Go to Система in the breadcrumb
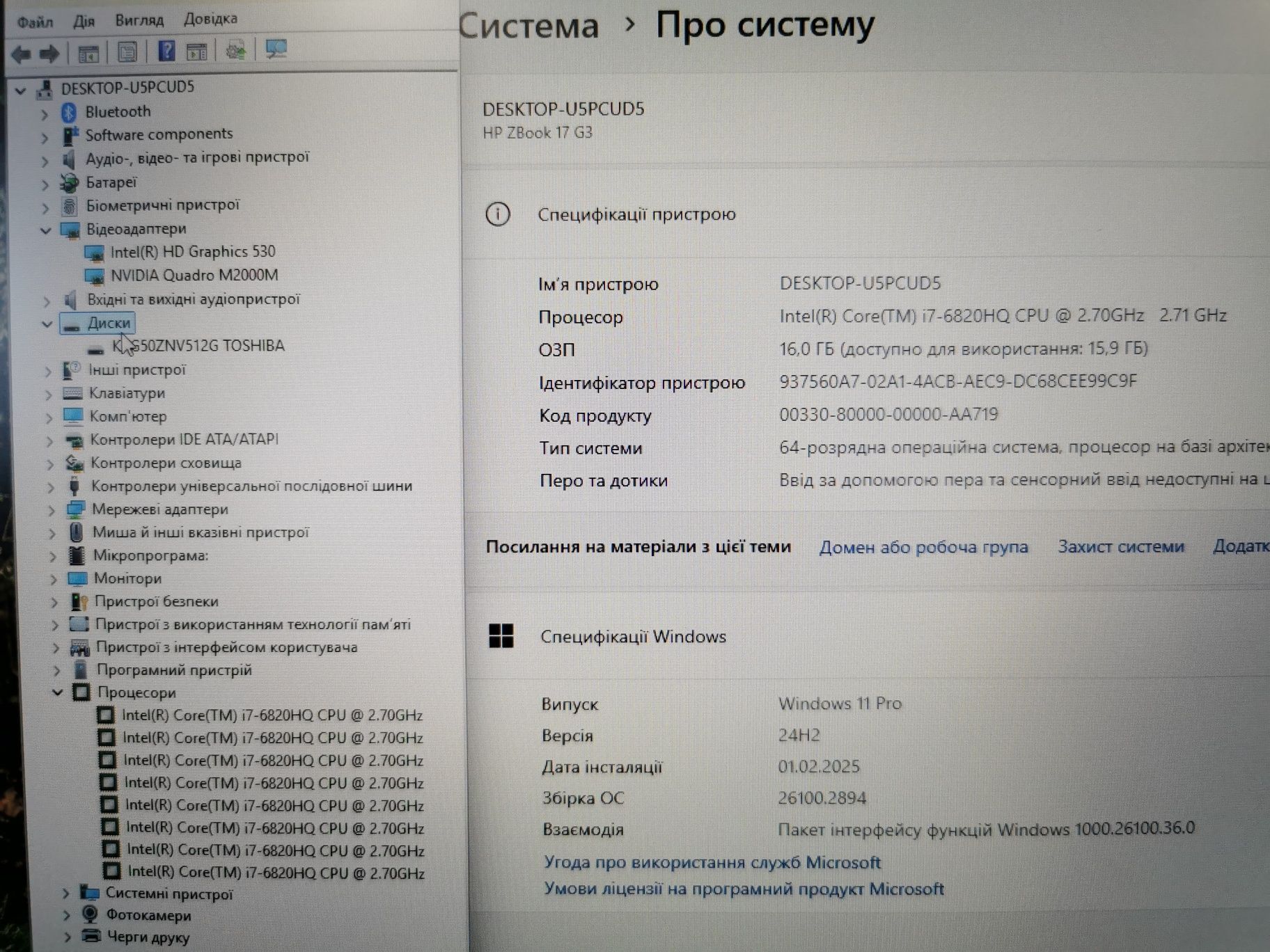Viewport: 1270px width, 952px height. tap(529, 26)
